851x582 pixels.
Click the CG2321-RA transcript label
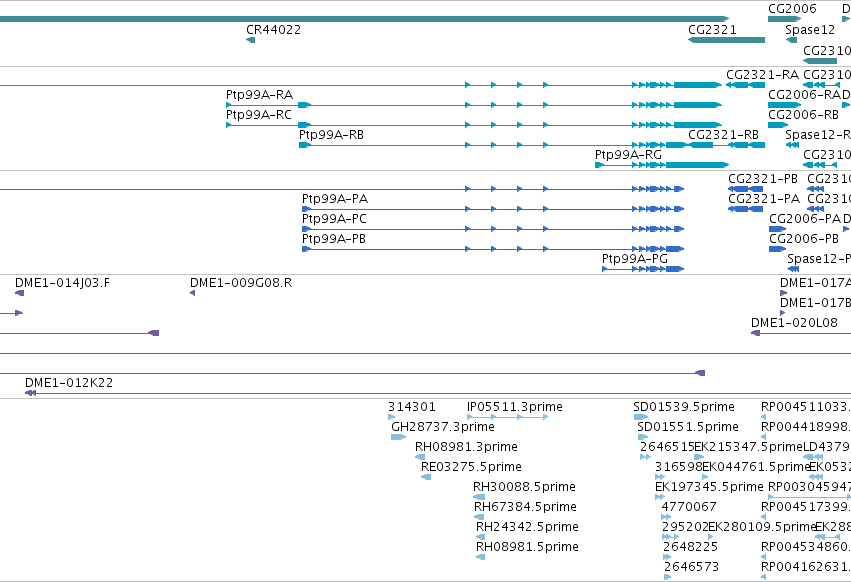tap(763, 75)
